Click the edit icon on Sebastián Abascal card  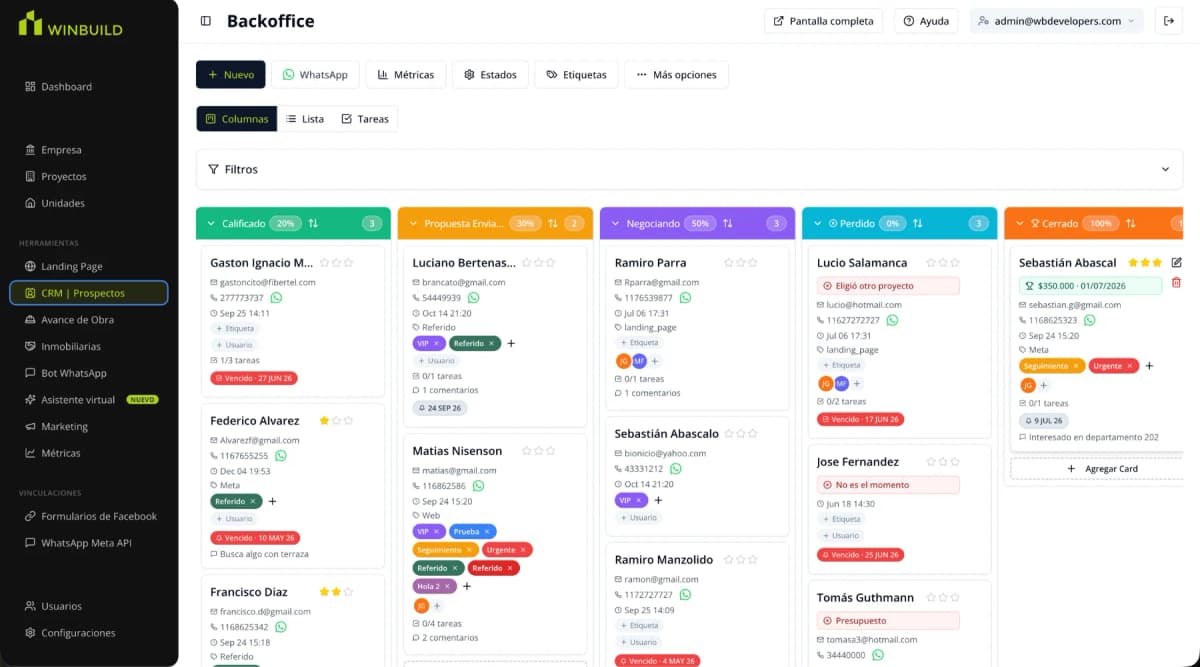[1176, 263]
